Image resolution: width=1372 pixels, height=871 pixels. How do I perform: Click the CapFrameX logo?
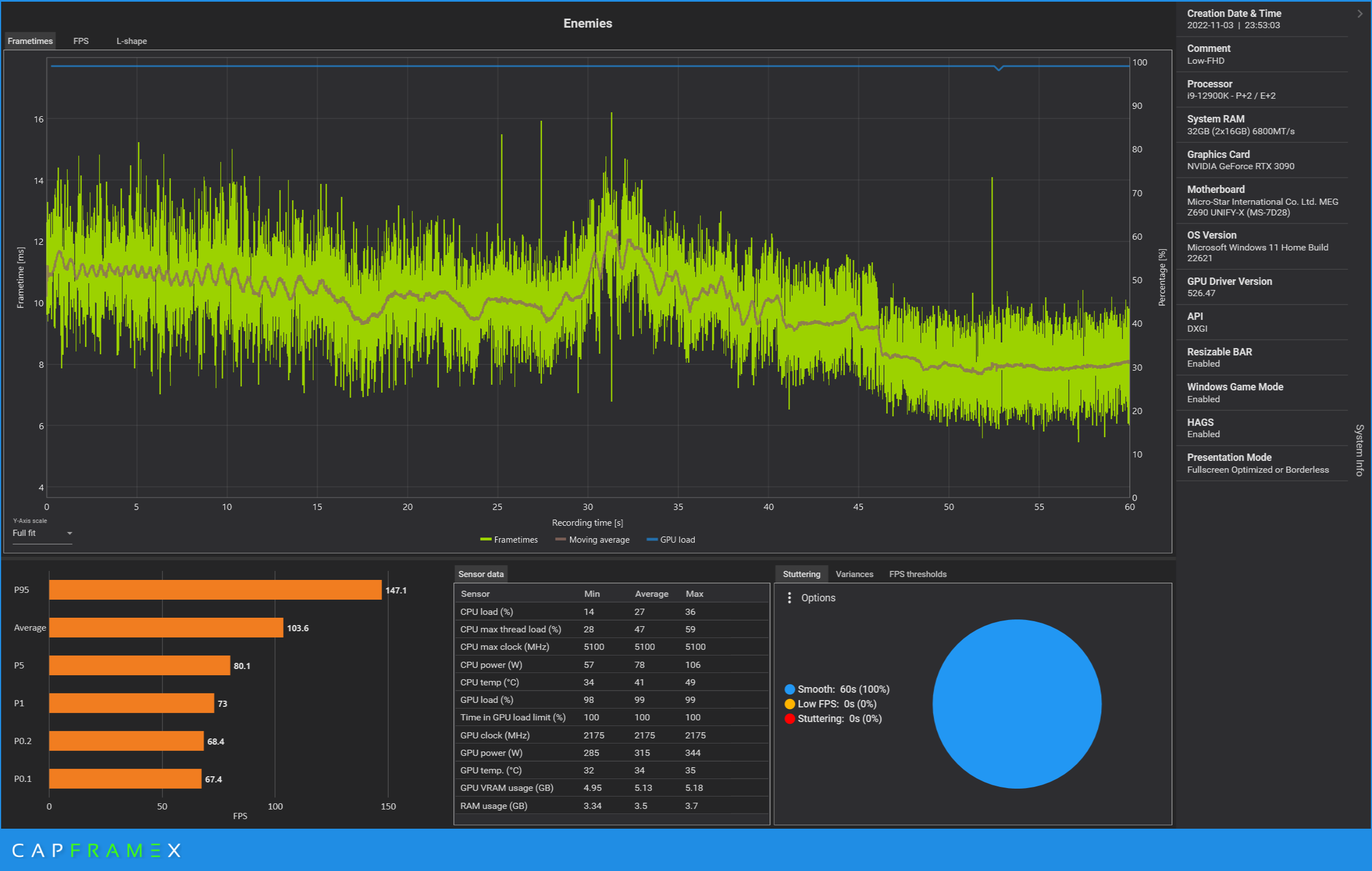[96, 851]
